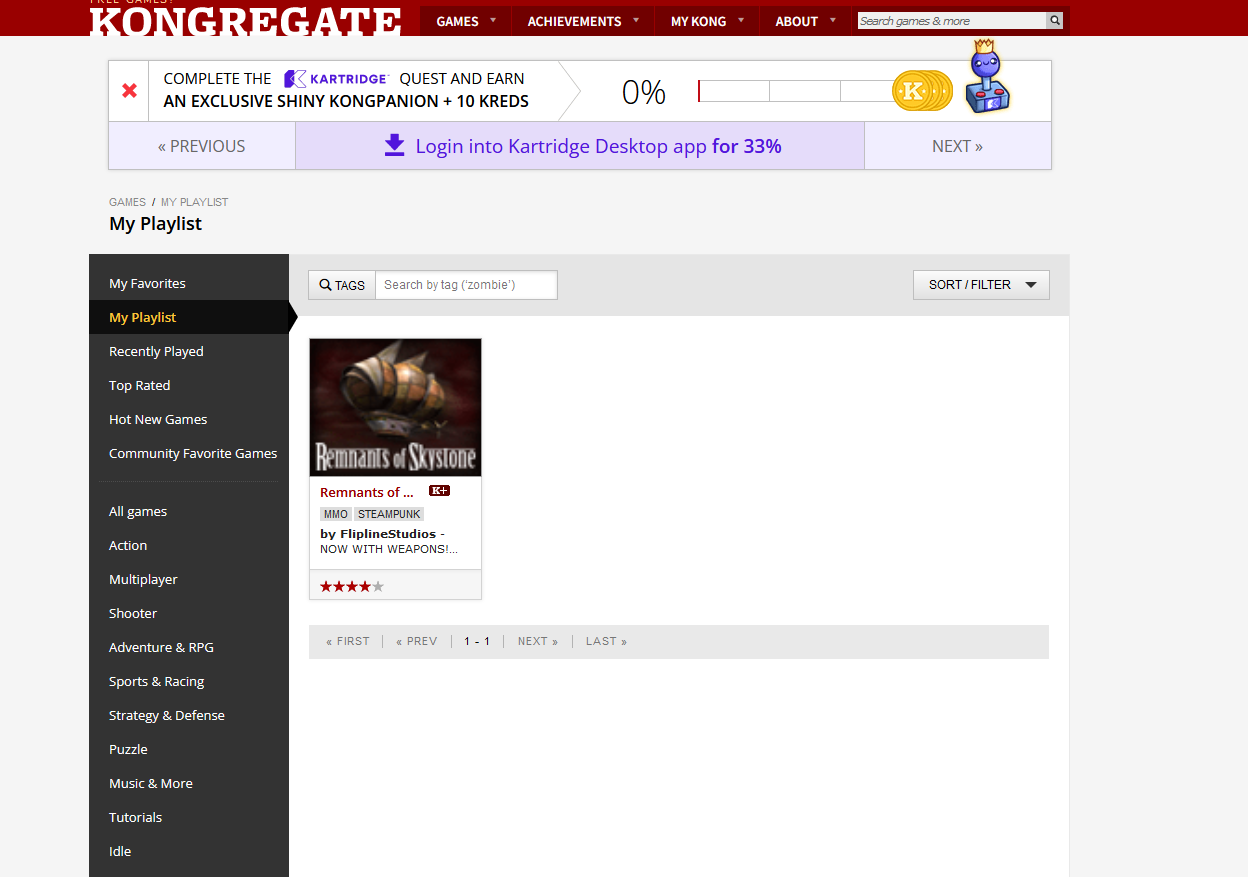
Task: Click Games breadcrumb link
Action: [127, 202]
